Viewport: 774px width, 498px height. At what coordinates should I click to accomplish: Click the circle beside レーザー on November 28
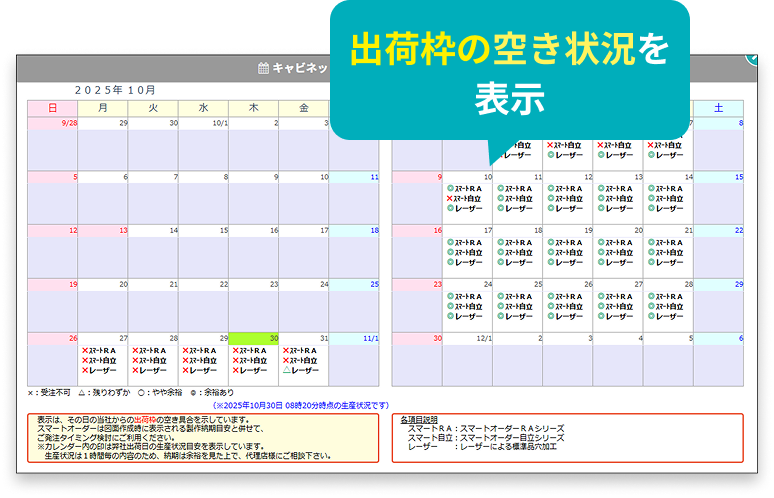(651, 316)
